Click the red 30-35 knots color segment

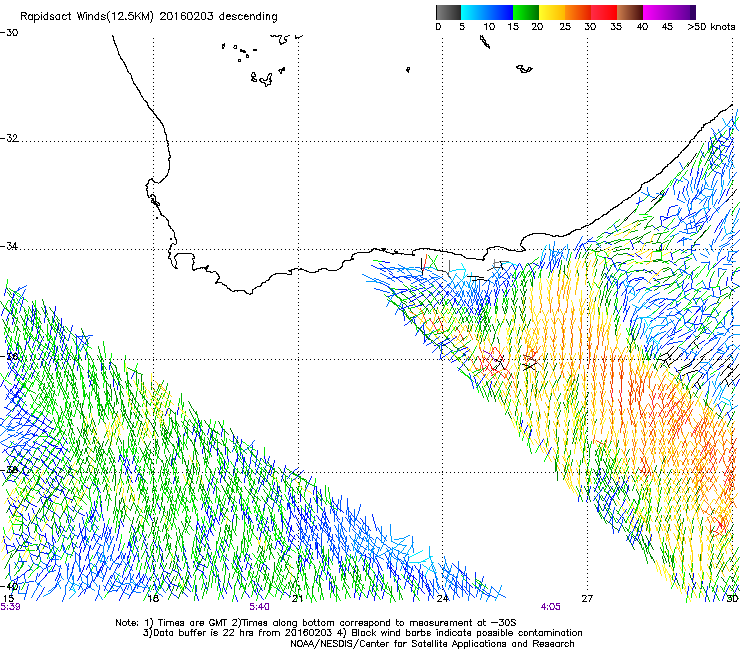[604, 12]
